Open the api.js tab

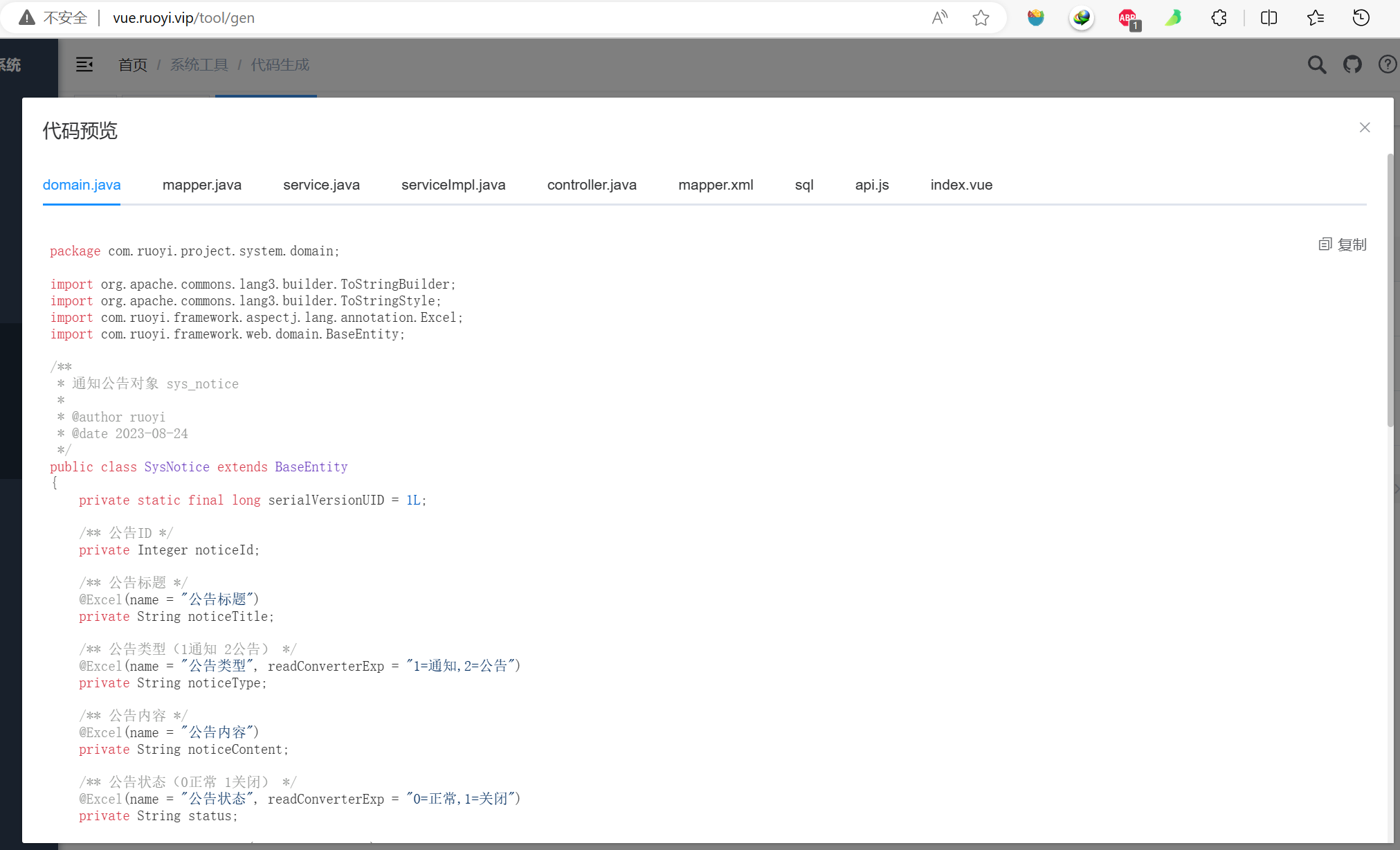tap(872, 185)
